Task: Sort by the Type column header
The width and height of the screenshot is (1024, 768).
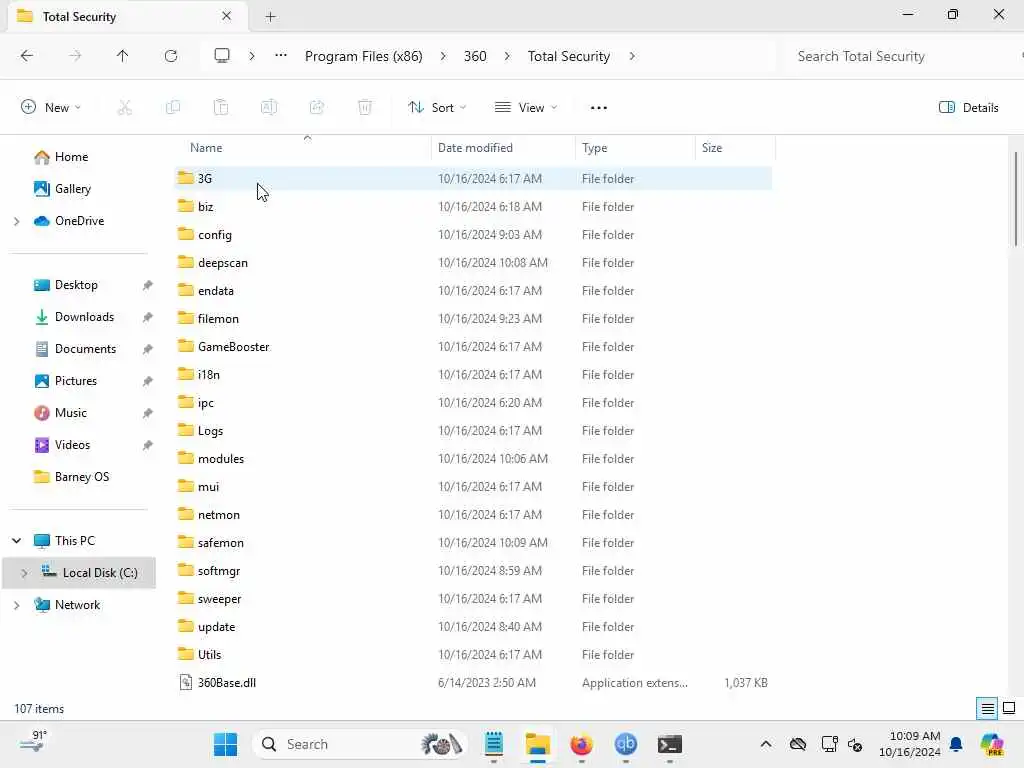Action: pyautogui.click(x=635, y=148)
